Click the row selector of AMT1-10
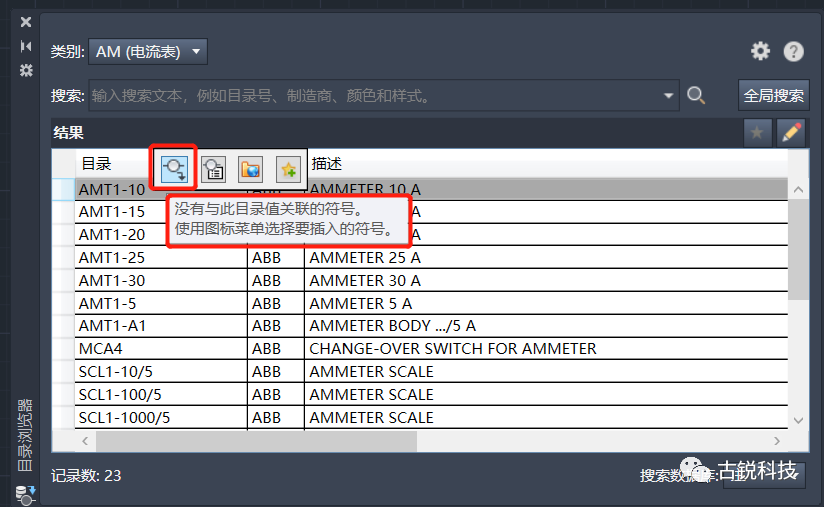Viewport: 824px width, 507px height. click(x=64, y=190)
